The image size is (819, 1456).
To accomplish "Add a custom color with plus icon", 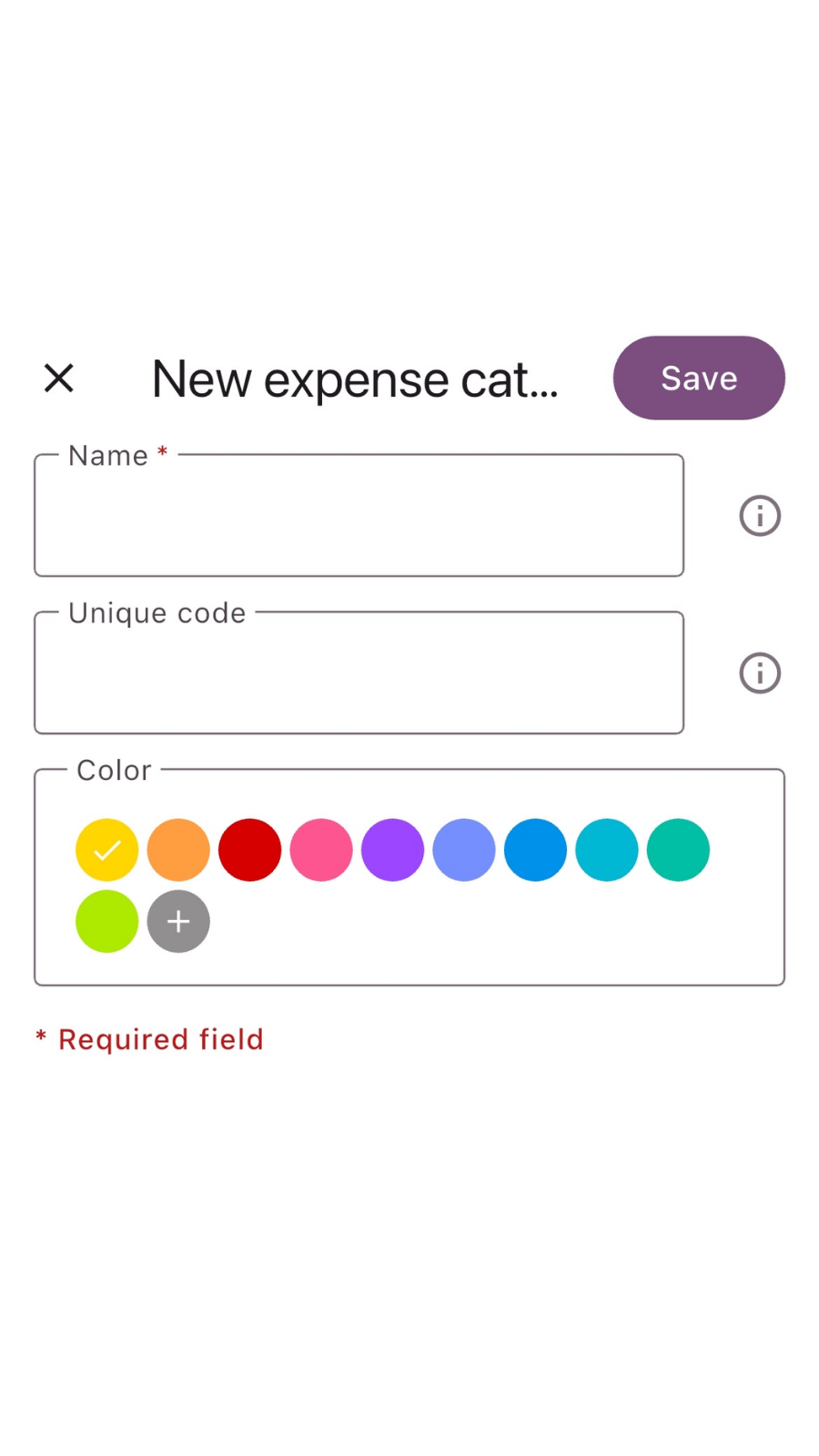I will pos(178,921).
